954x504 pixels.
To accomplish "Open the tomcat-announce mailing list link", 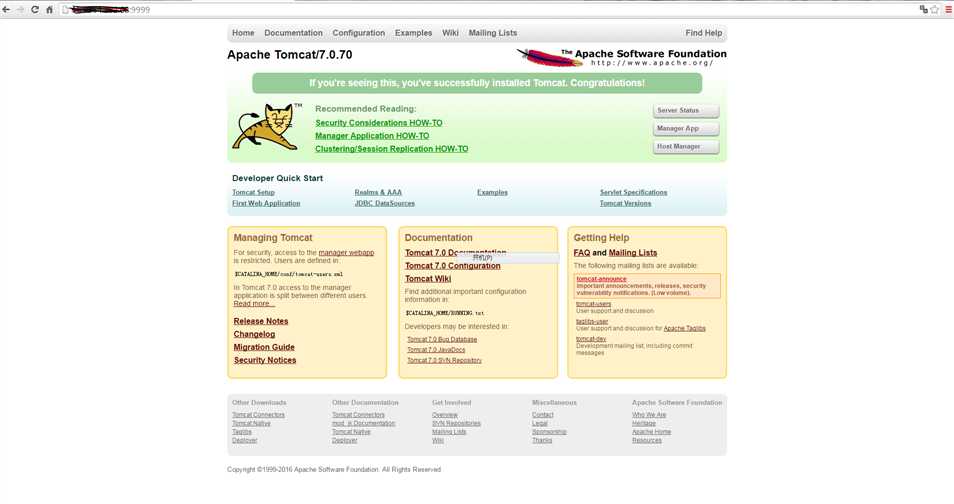I will coord(601,279).
